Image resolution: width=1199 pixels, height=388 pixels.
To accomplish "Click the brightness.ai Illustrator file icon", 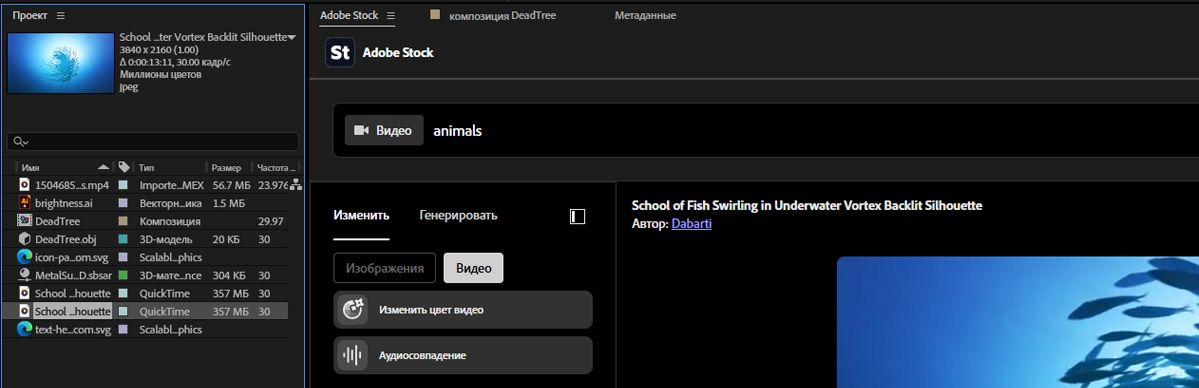I will point(24,203).
